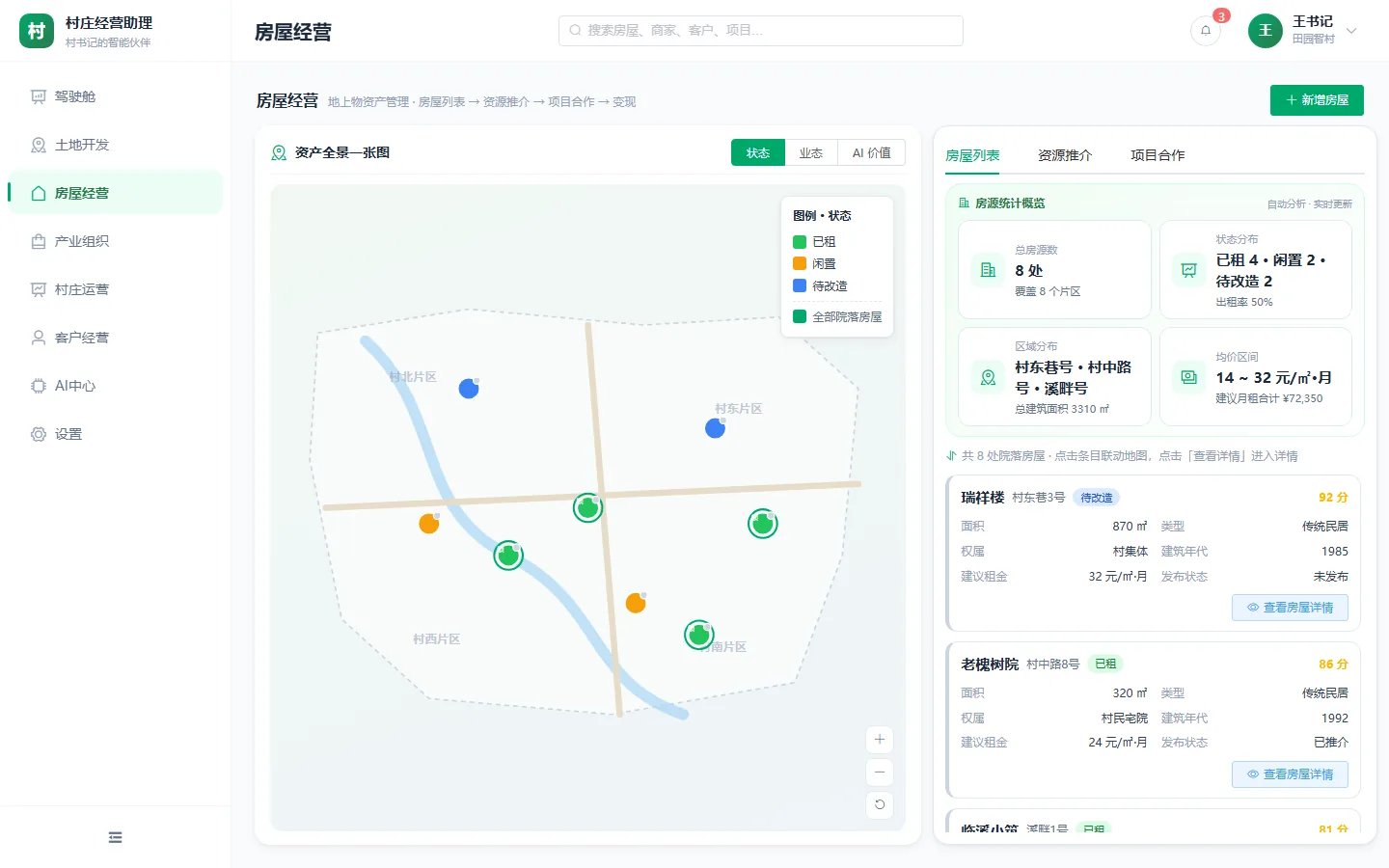Click the blue marker in 村北片区

(x=469, y=389)
